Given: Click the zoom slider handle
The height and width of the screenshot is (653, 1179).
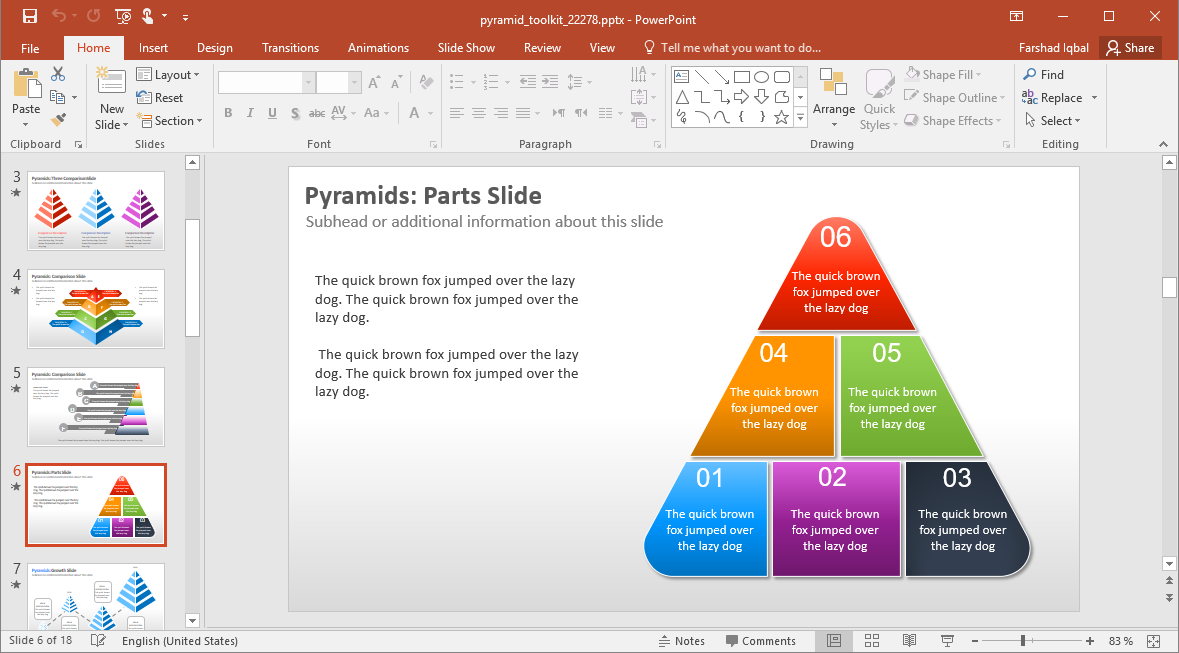Looking at the screenshot, I should click(x=1022, y=641).
